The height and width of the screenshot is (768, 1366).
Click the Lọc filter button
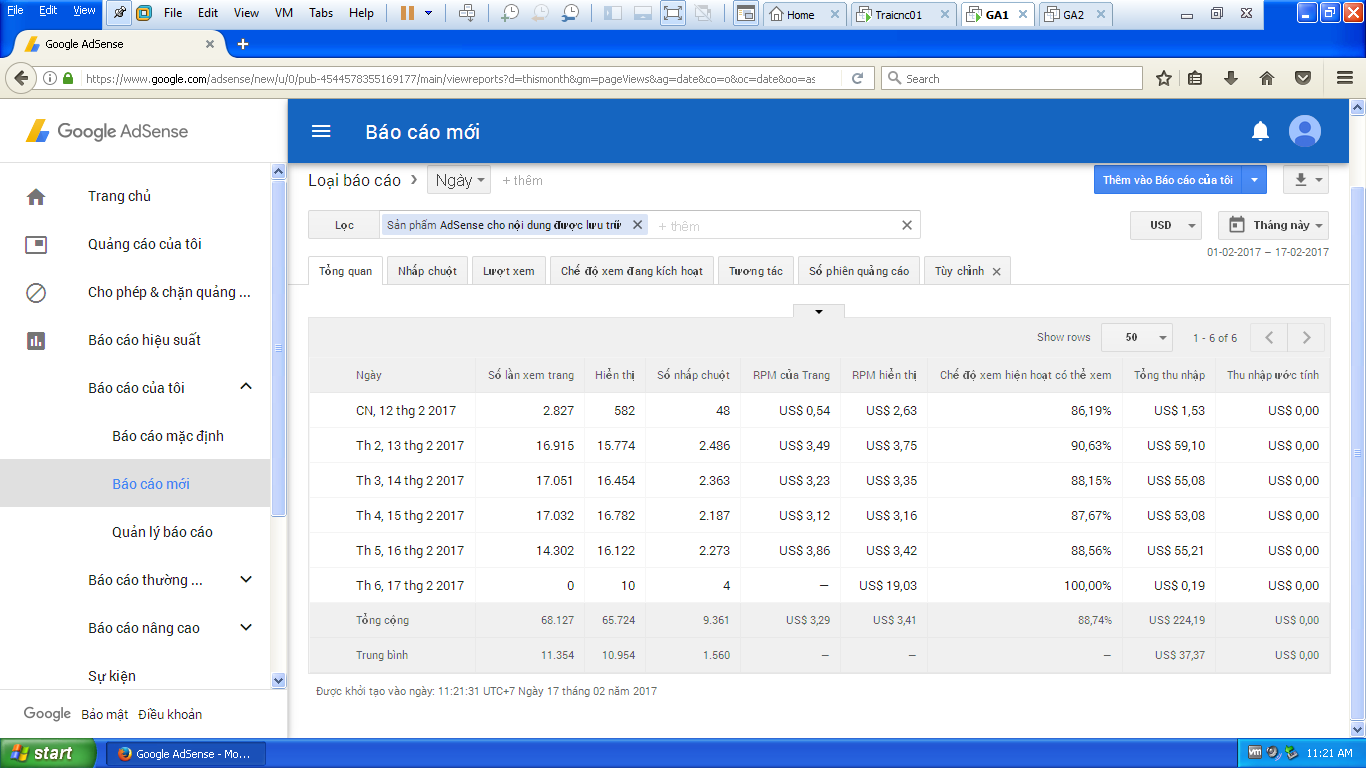(x=344, y=225)
